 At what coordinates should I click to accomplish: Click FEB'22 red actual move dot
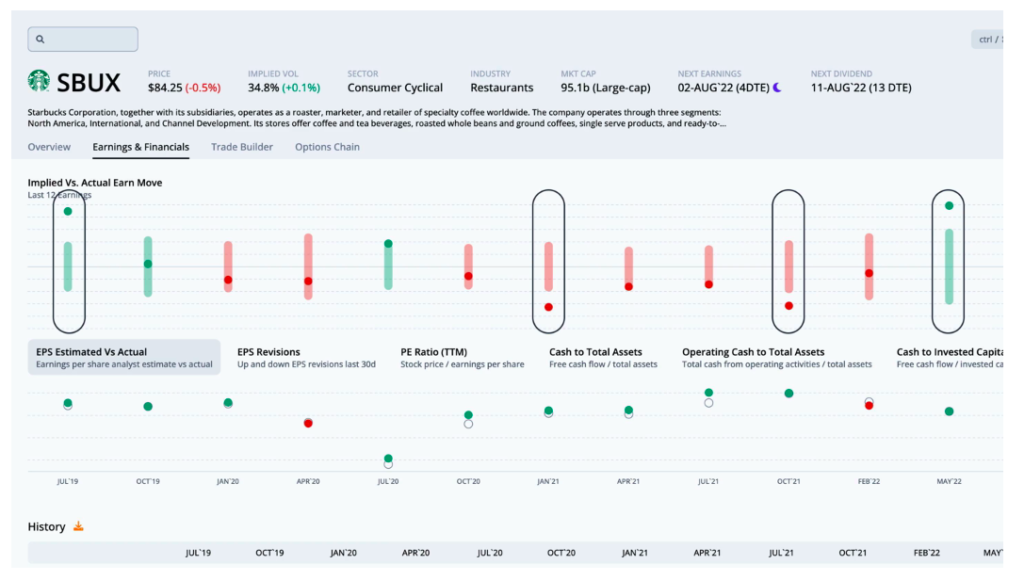tap(869, 273)
